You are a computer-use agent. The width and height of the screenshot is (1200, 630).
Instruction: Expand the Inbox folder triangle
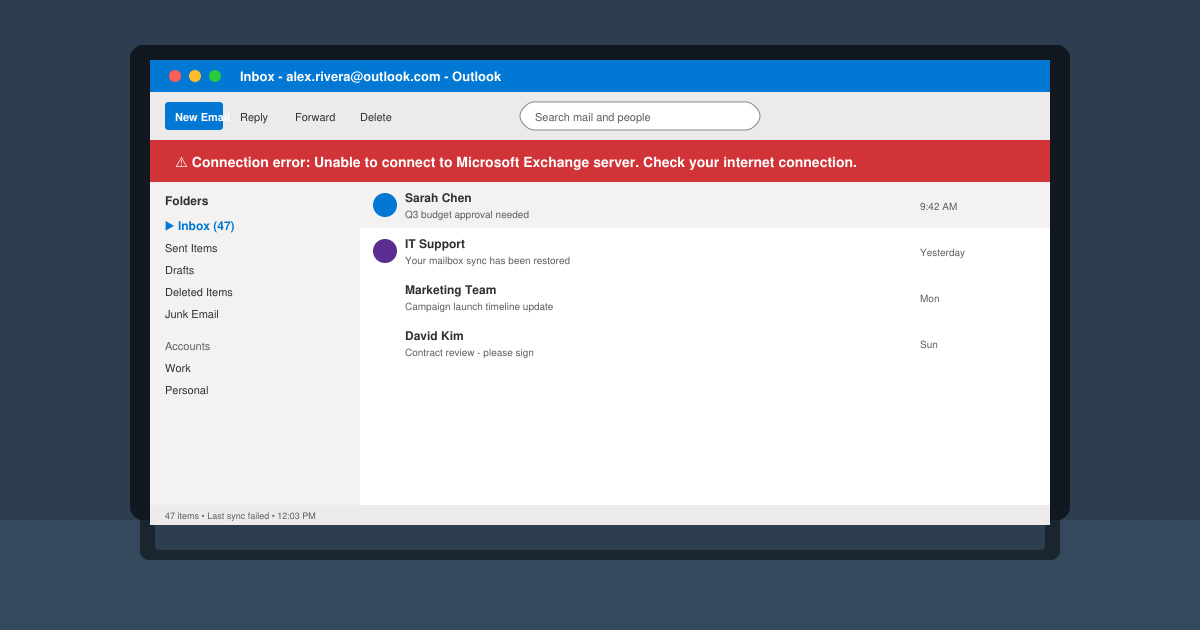[x=170, y=226]
